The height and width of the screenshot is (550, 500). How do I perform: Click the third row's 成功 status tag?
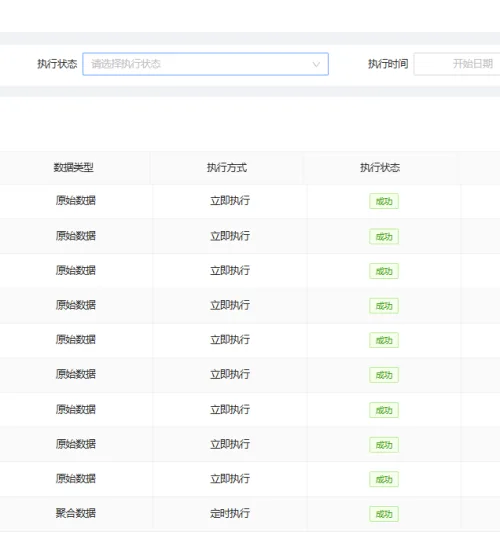[384, 271]
